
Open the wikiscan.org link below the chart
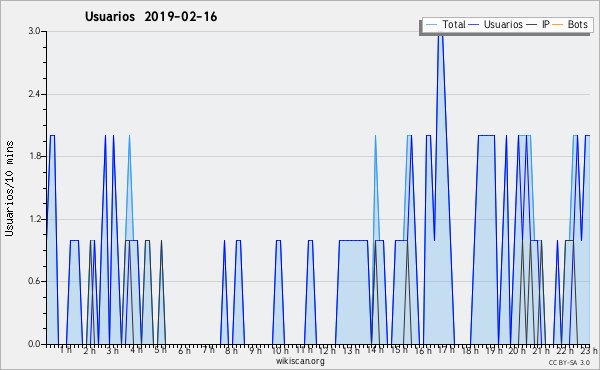coord(300,361)
